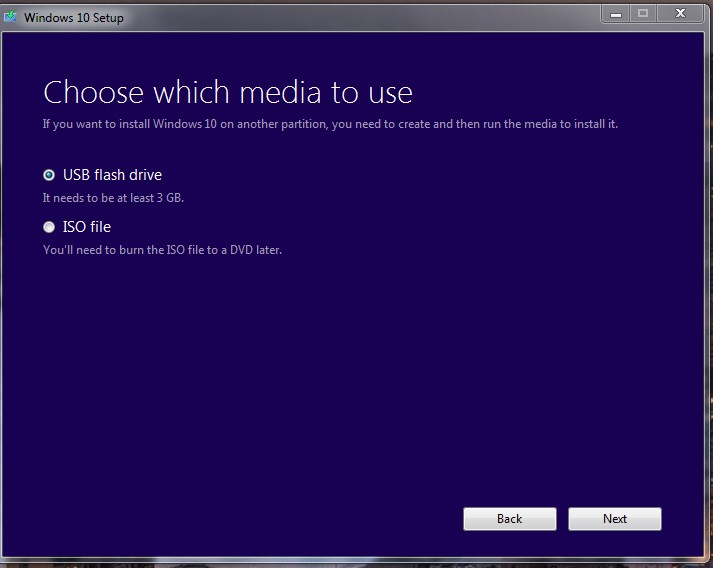Go back with the Back button

510,519
